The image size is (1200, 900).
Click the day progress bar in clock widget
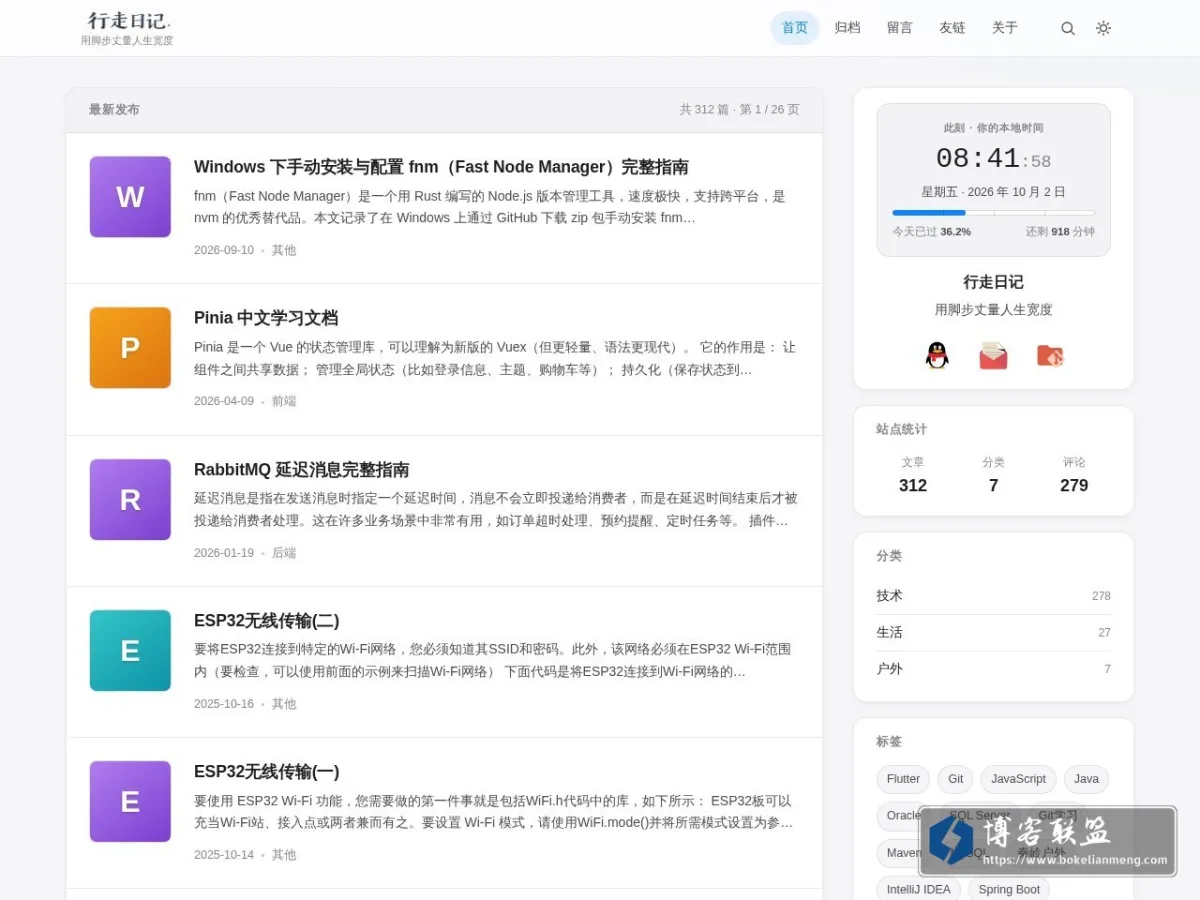click(x=993, y=212)
